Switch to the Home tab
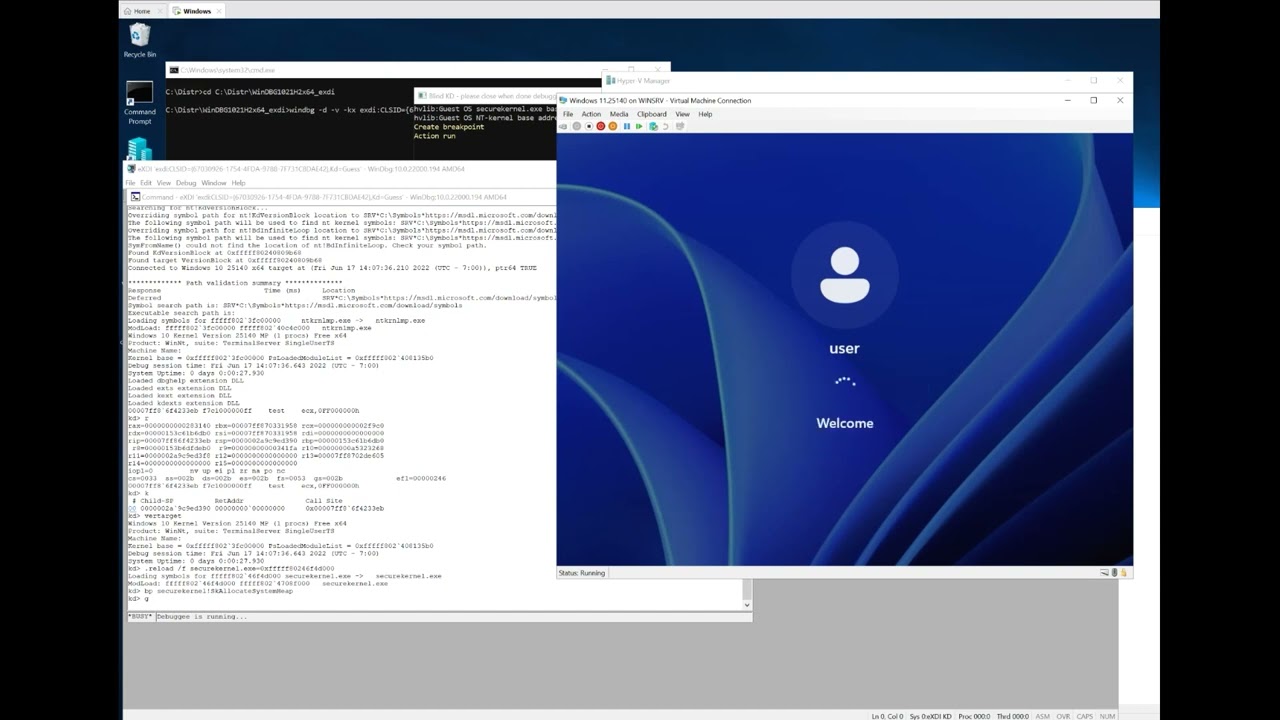Image resolution: width=1280 pixels, height=720 pixels. point(143,11)
